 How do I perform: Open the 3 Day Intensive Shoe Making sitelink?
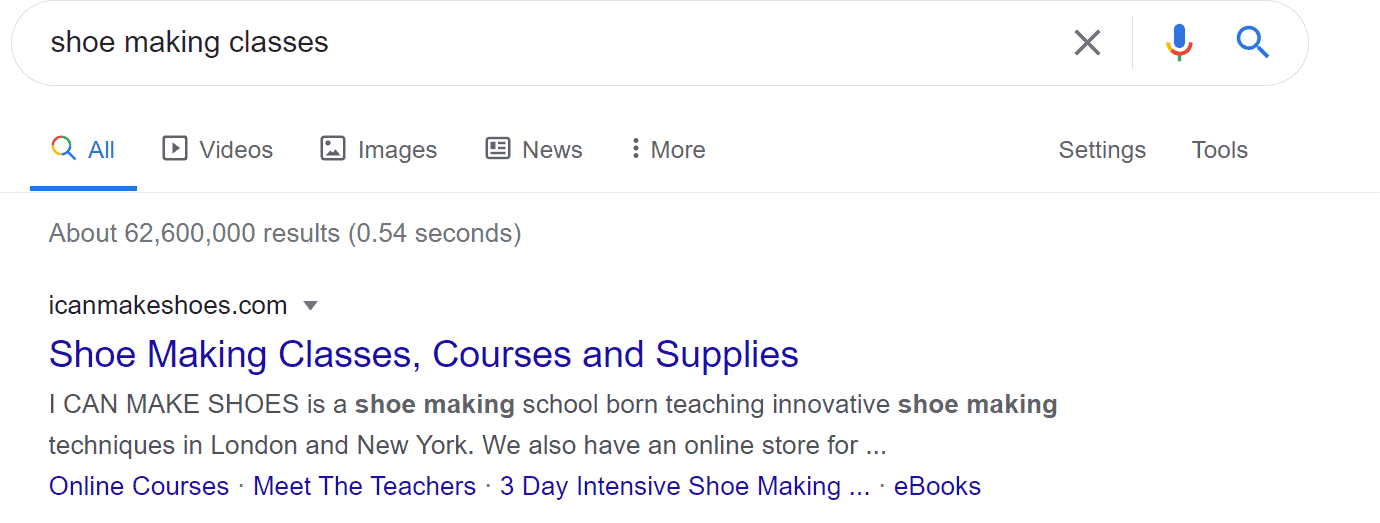685,487
